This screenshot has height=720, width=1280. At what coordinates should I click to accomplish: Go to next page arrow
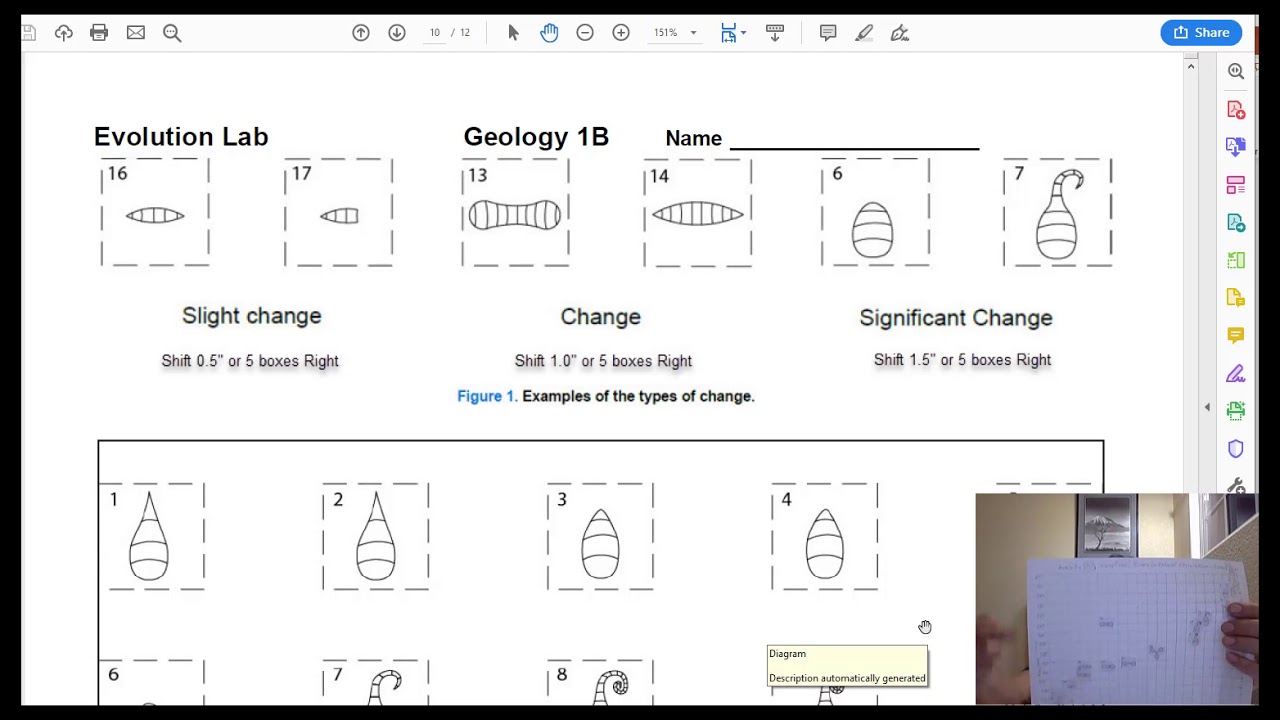(x=397, y=33)
